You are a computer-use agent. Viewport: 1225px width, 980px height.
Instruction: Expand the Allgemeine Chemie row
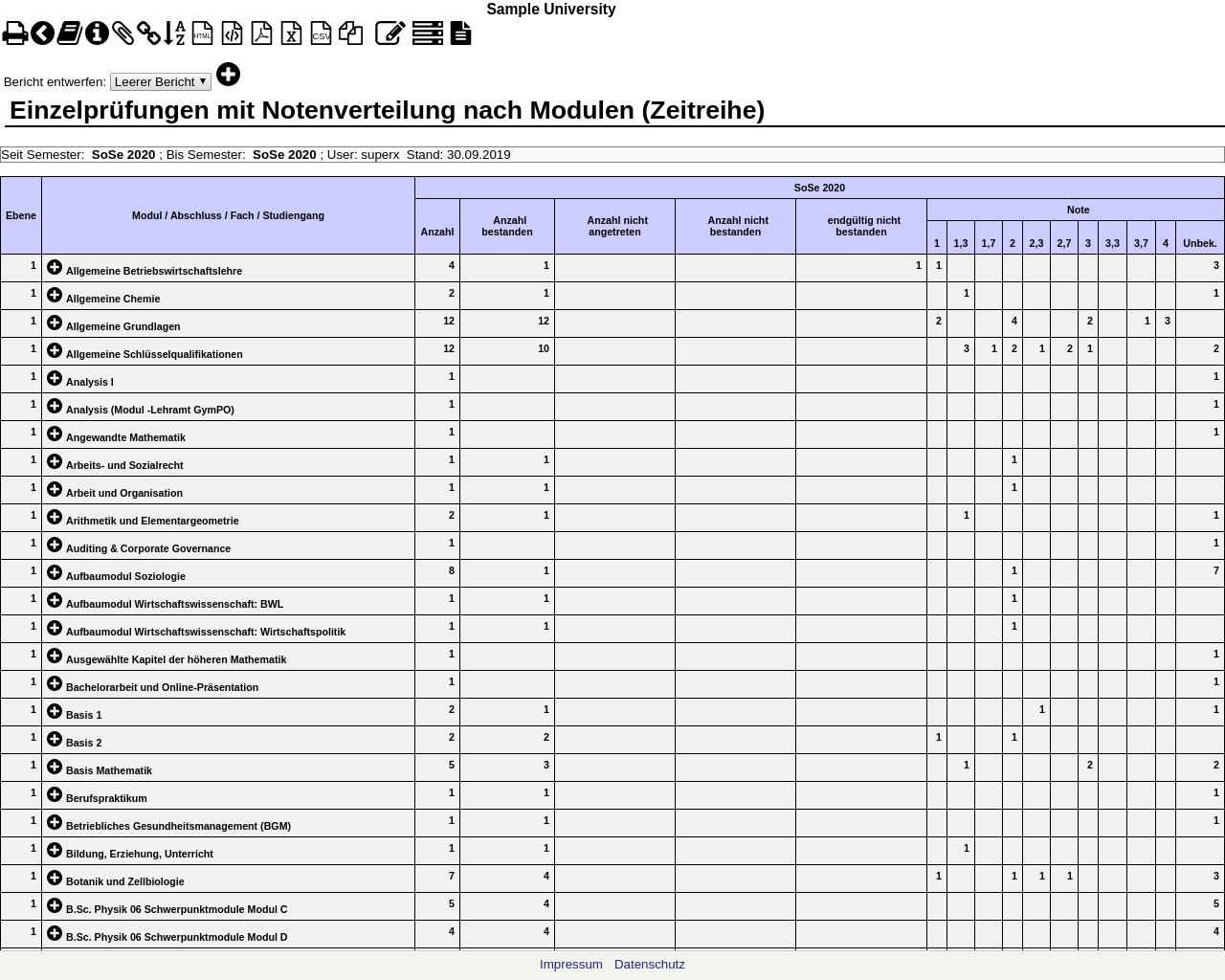pyautogui.click(x=55, y=295)
